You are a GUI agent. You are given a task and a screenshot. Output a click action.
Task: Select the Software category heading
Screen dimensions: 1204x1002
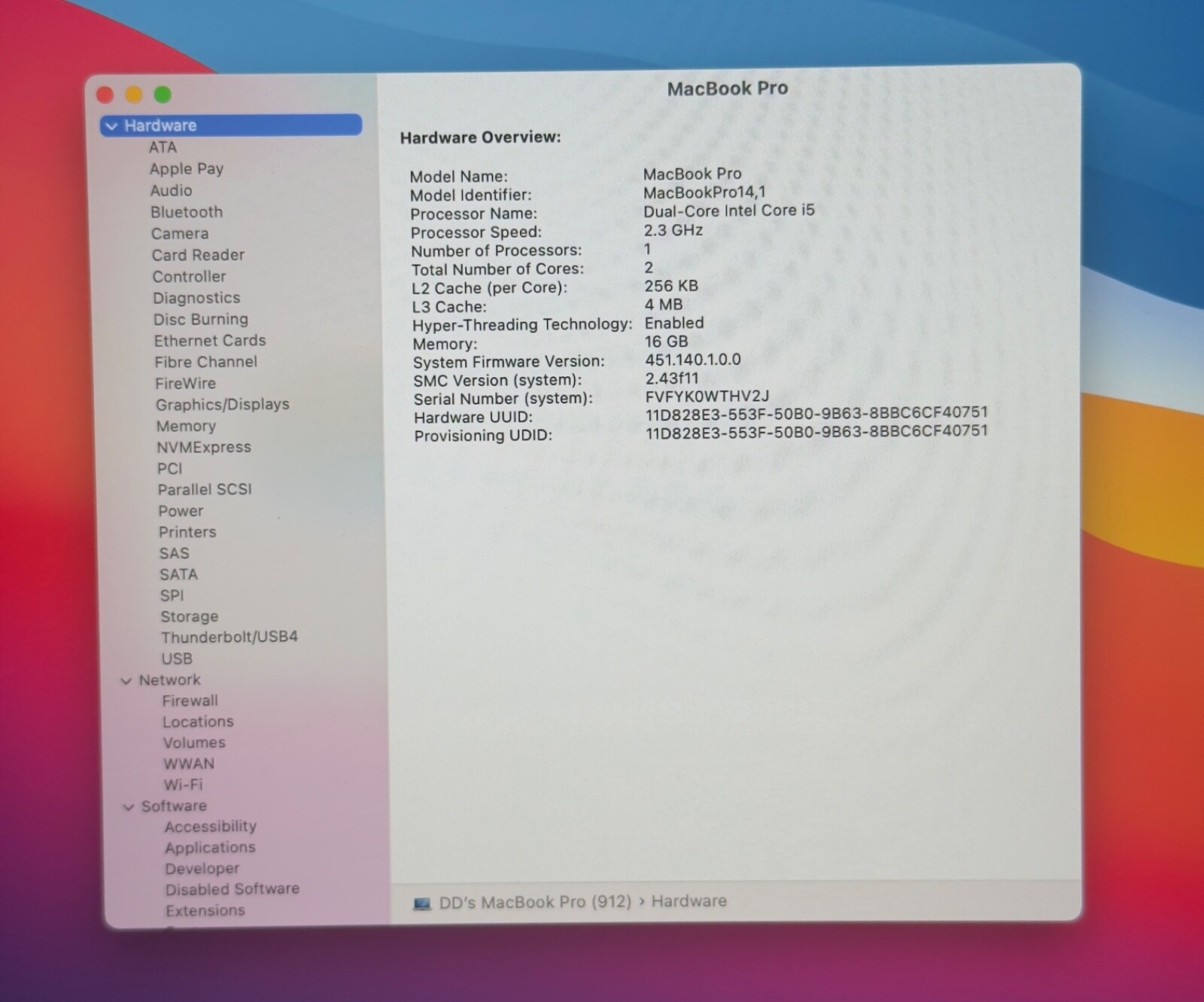(174, 806)
